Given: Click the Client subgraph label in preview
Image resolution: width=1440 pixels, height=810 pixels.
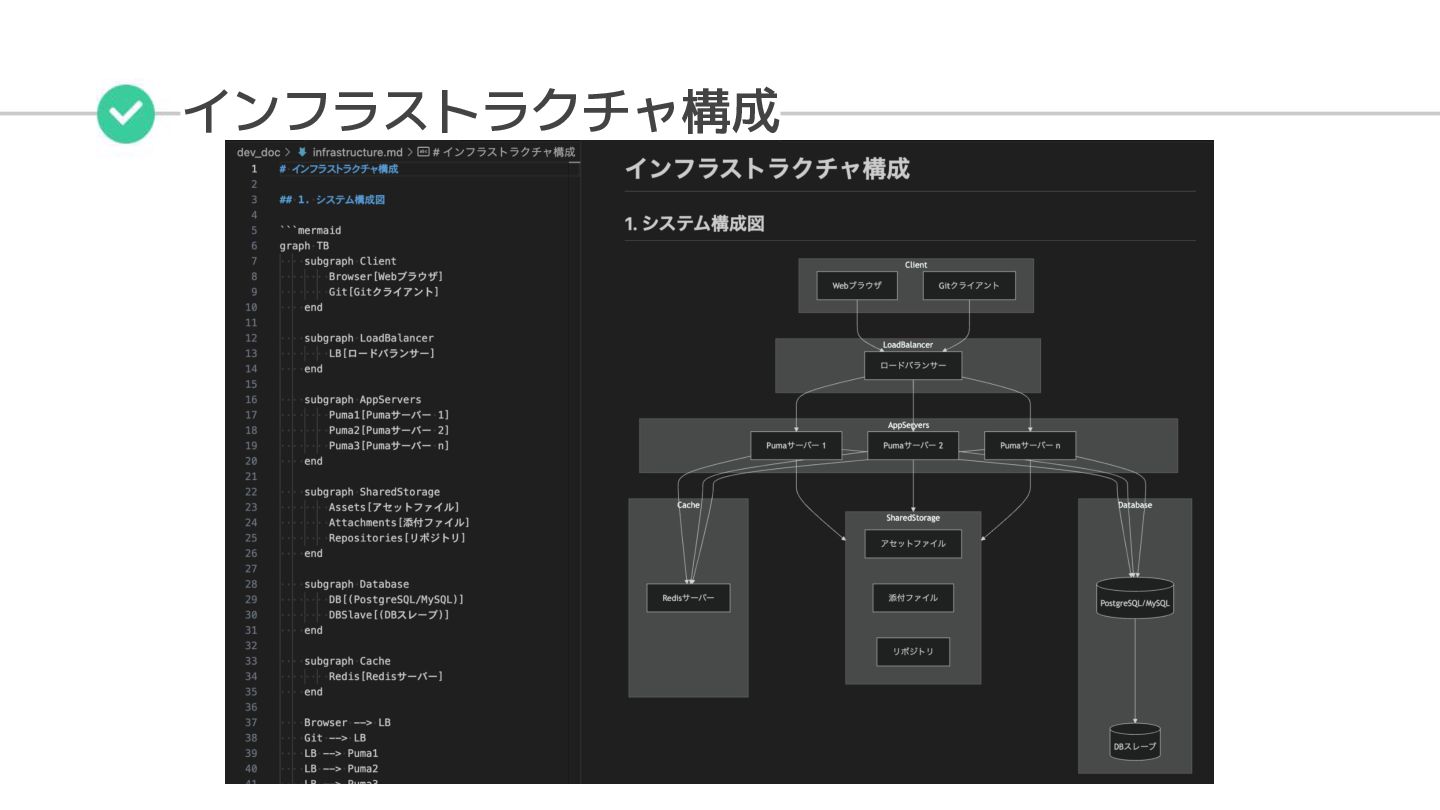Looking at the screenshot, I should tap(916, 265).
